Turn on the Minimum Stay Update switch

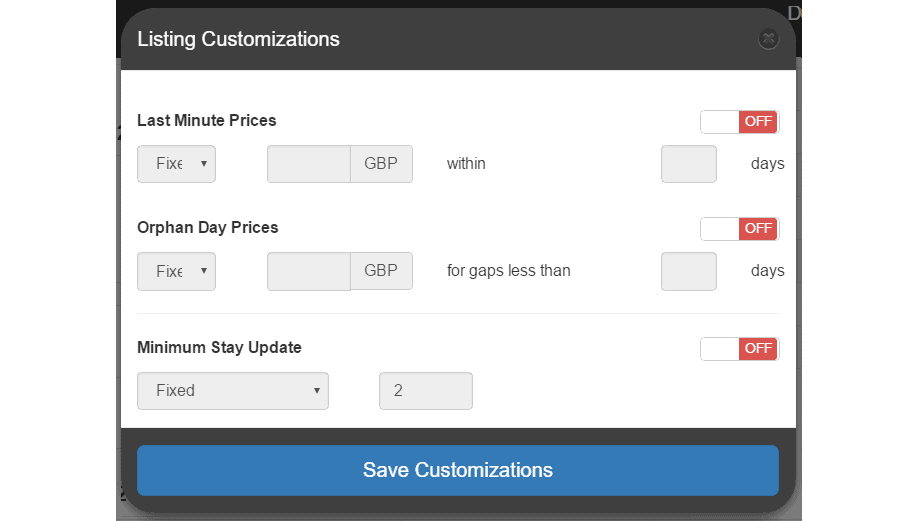click(739, 349)
